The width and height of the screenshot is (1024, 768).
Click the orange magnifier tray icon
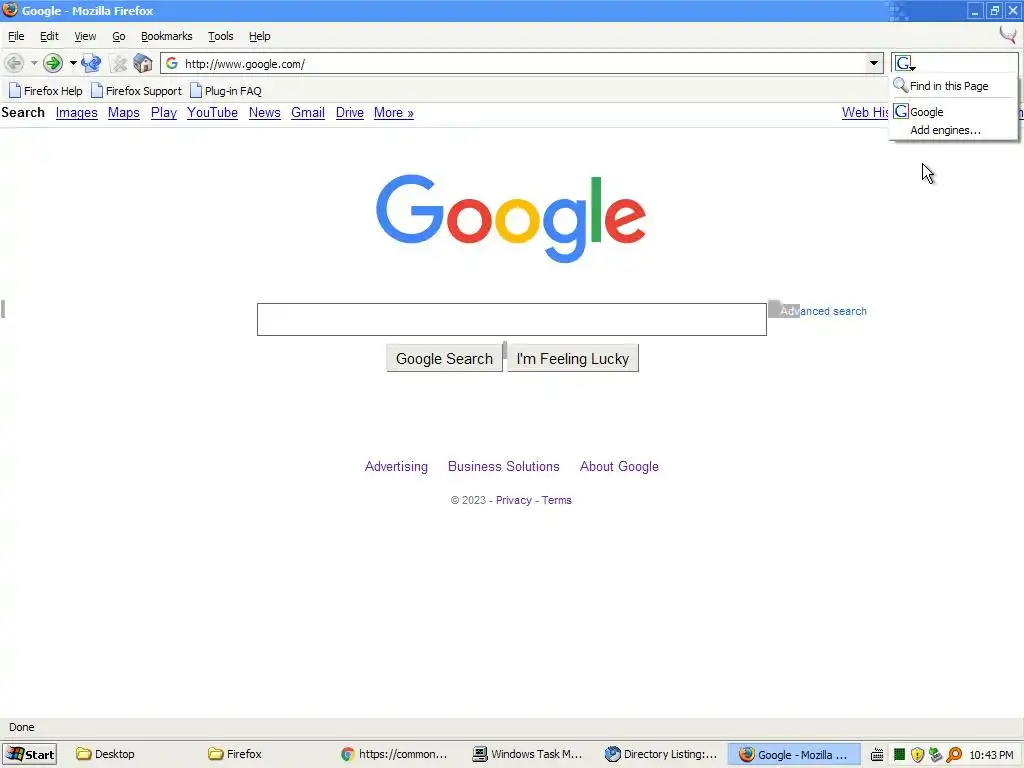click(954, 755)
